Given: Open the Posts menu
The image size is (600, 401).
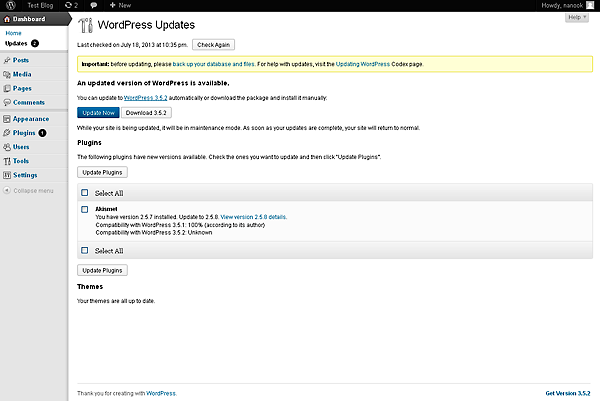Looking at the screenshot, I should click(21, 60).
